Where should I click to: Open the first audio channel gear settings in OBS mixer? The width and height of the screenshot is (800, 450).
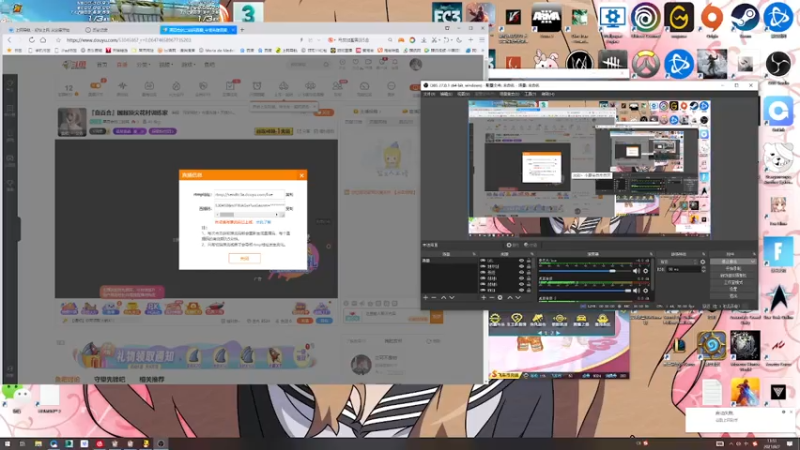[x=645, y=271]
